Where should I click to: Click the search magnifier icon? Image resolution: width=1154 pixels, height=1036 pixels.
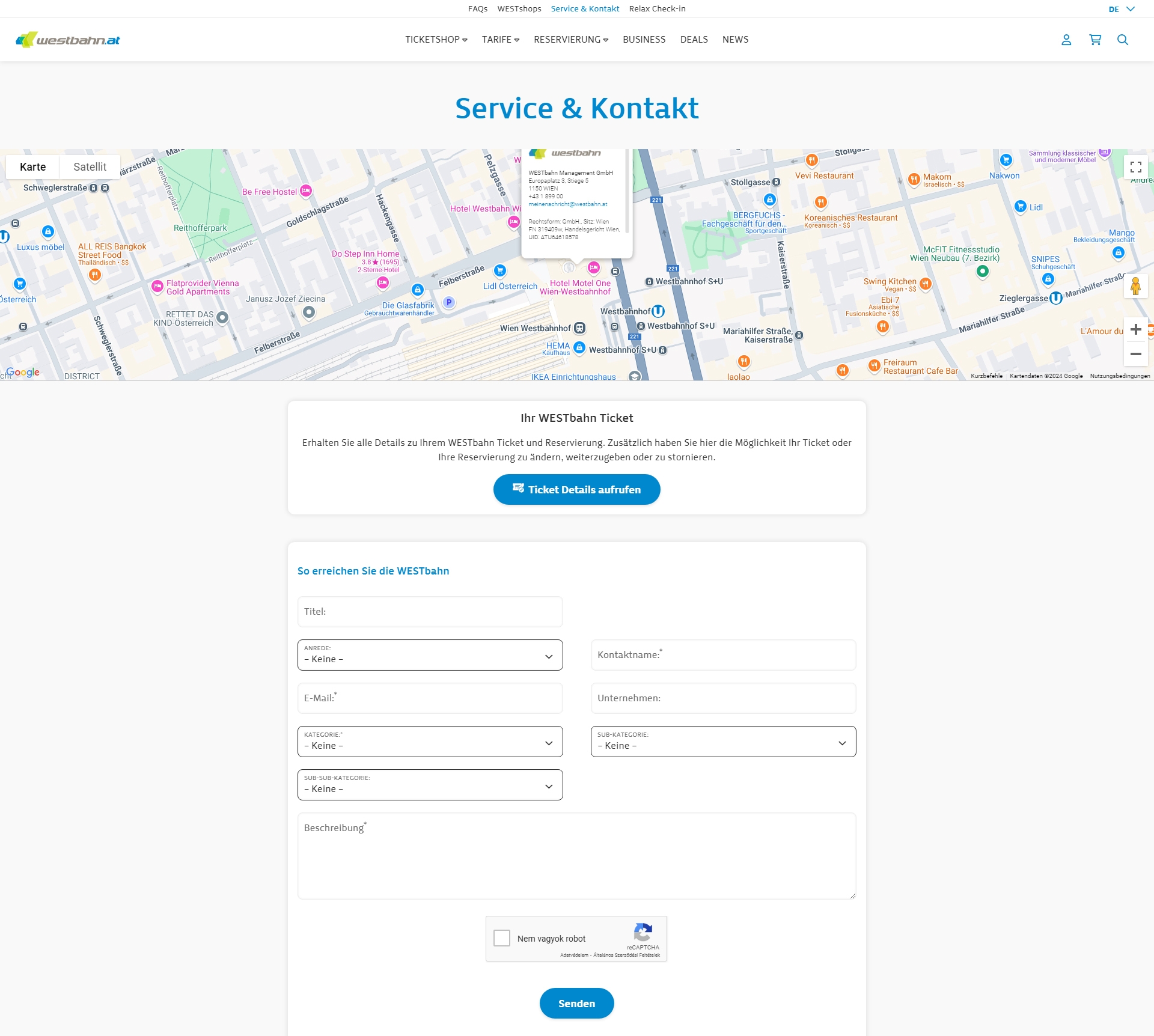[1123, 40]
